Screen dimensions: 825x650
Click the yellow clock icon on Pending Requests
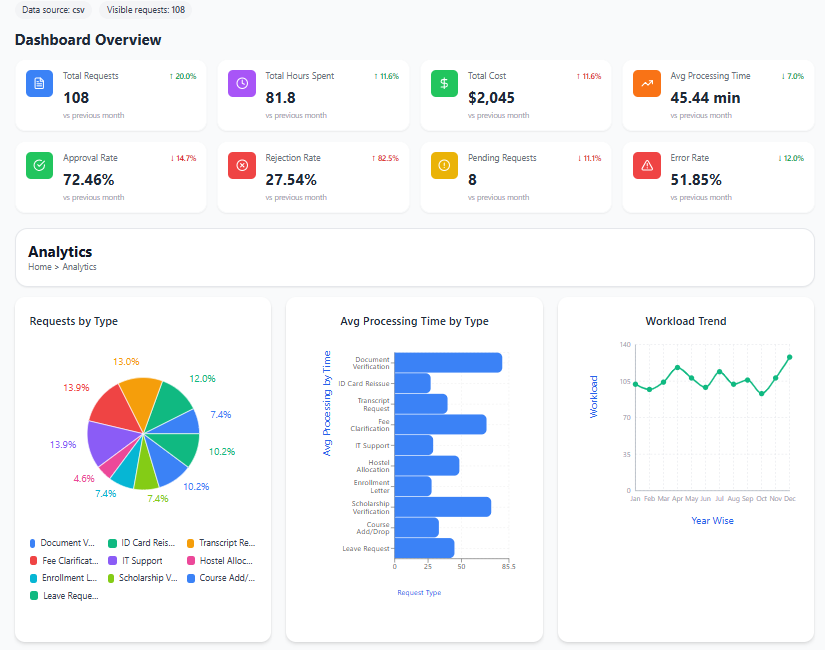pos(443,165)
